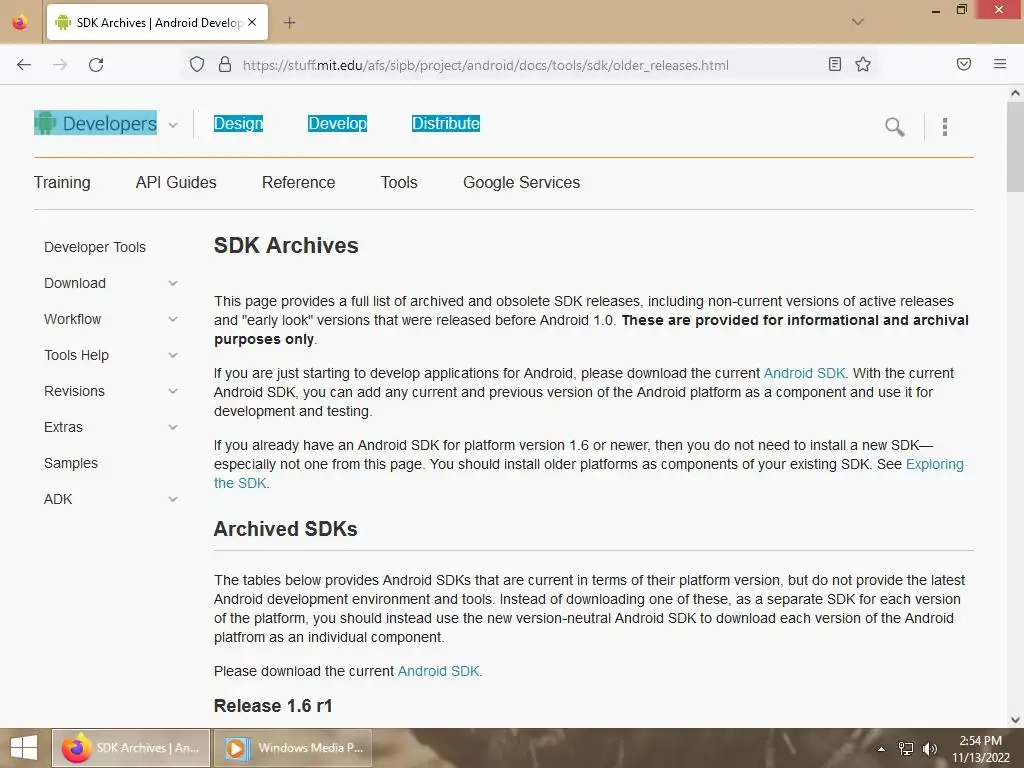Show hidden system tray icons
Viewport: 1024px width, 768px height.
click(881, 749)
